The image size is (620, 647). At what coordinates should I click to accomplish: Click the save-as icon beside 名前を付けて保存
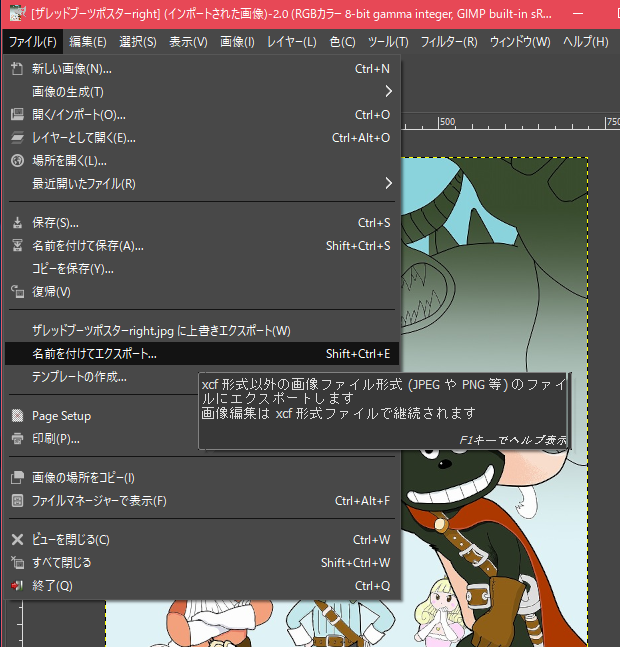coord(17,246)
